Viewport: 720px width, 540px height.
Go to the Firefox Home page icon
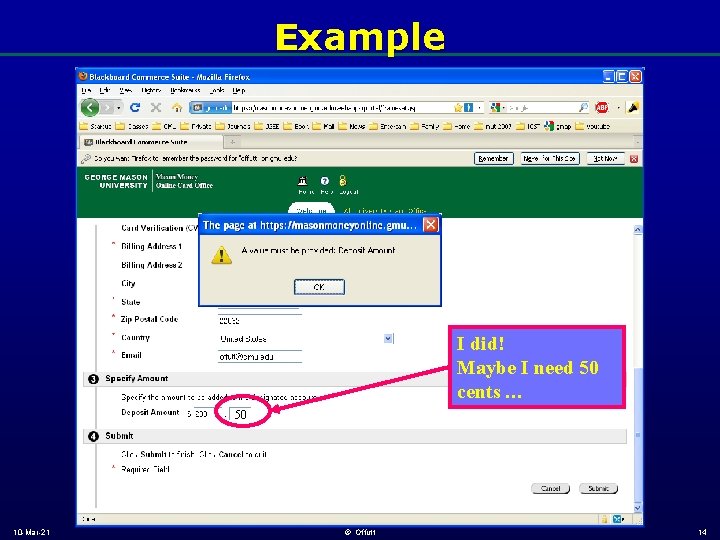point(177,107)
